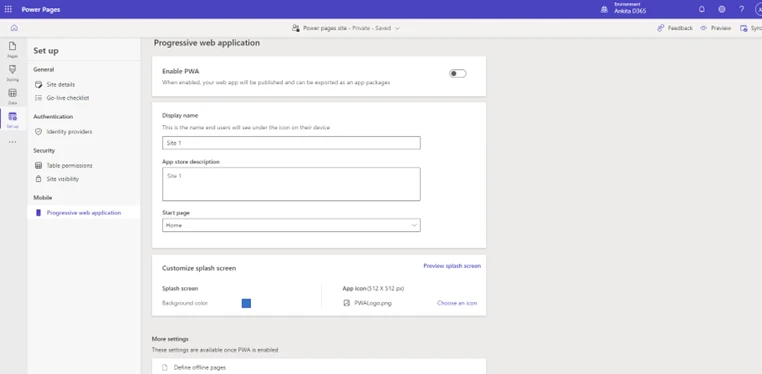Screen dimensions: 762x374
Task: Open the app launcher waffle icon
Action: [8, 9]
